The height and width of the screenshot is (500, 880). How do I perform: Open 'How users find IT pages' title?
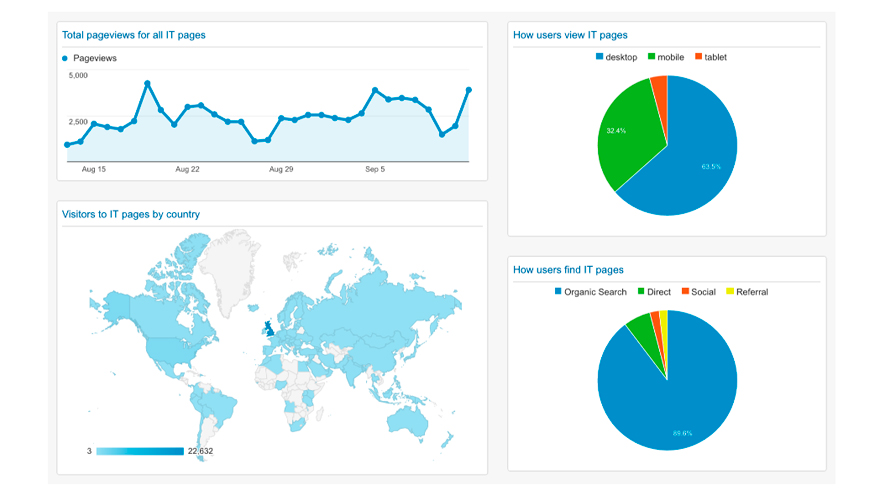click(x=568, y=270)
